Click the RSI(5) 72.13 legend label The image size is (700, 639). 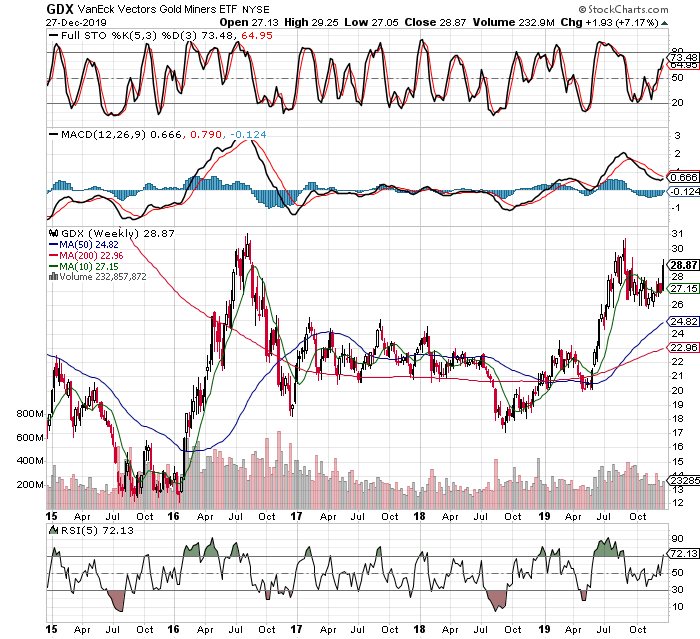tap(97, 530)
